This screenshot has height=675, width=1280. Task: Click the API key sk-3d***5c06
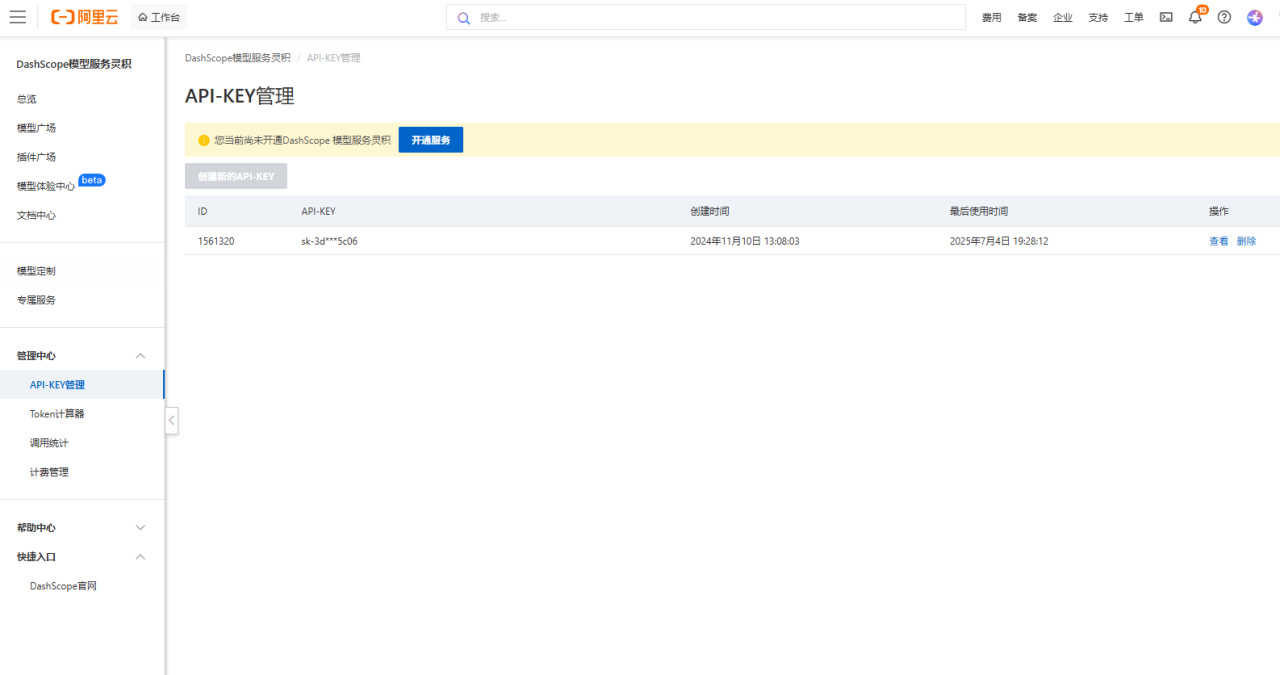pyautogui.click(x=329, y=241)
